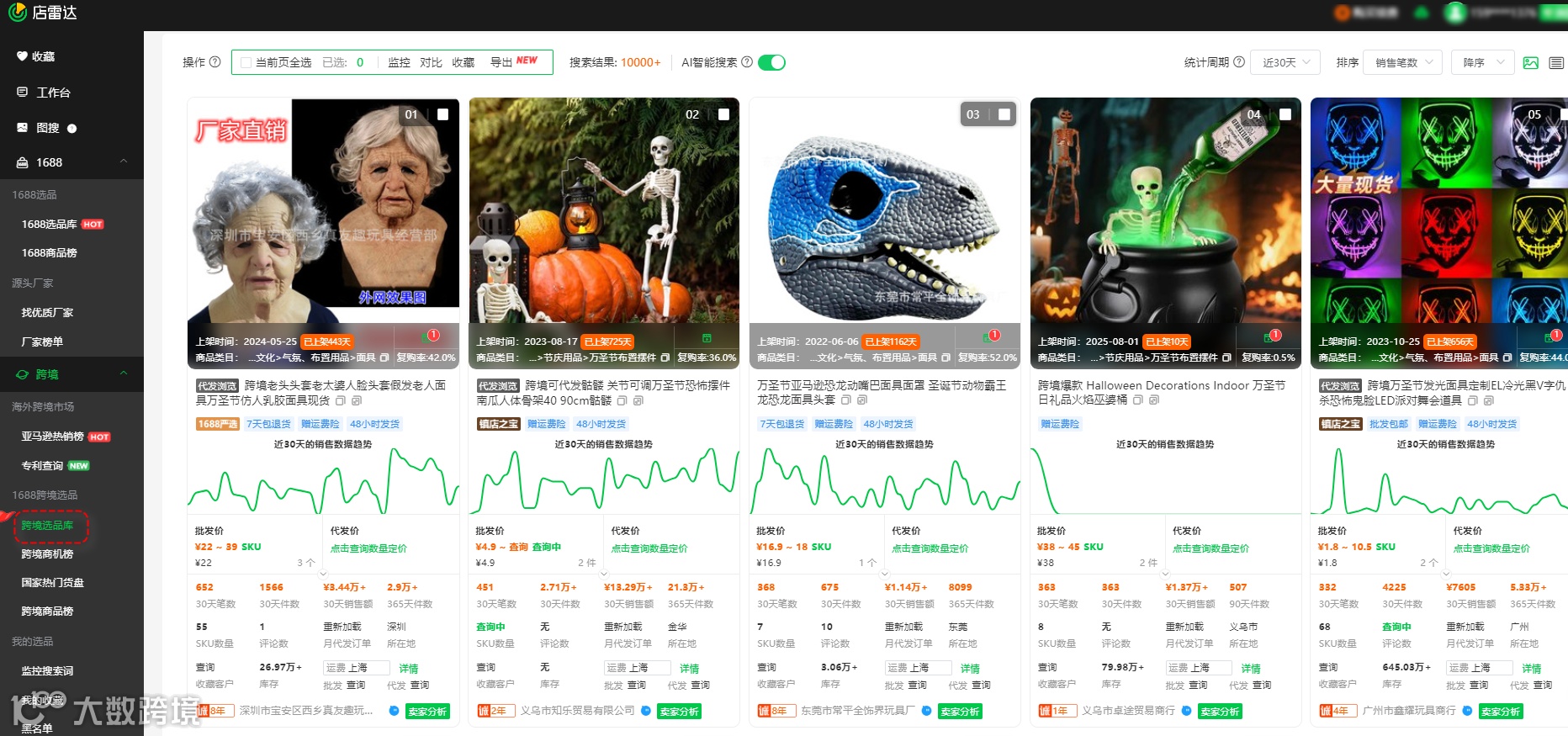Select product 04 checkbox
The height and width of the screenshot is (736, 1568).
pos(1285,114)
